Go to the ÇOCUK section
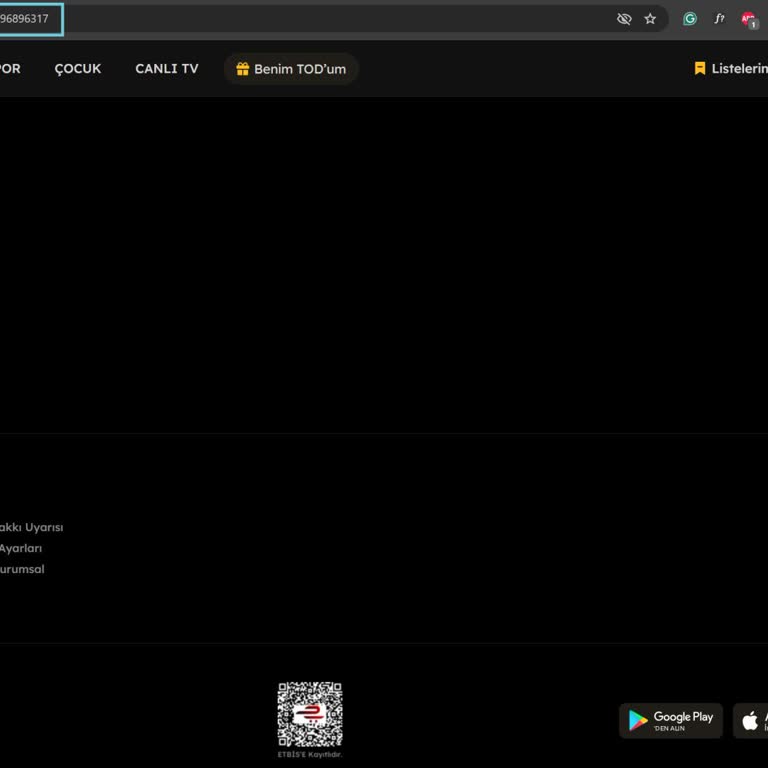 click(78, 69)
